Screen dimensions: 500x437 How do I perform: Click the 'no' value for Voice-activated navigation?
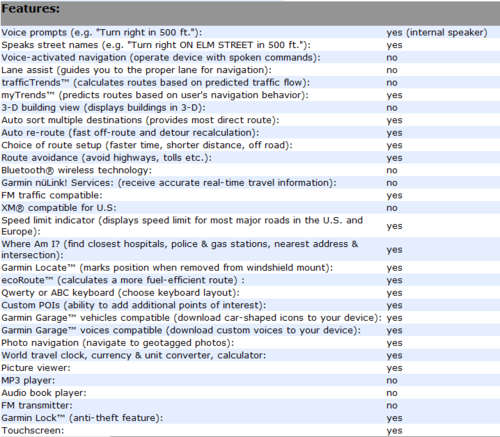pyautogui.click(x=392, y=58)
